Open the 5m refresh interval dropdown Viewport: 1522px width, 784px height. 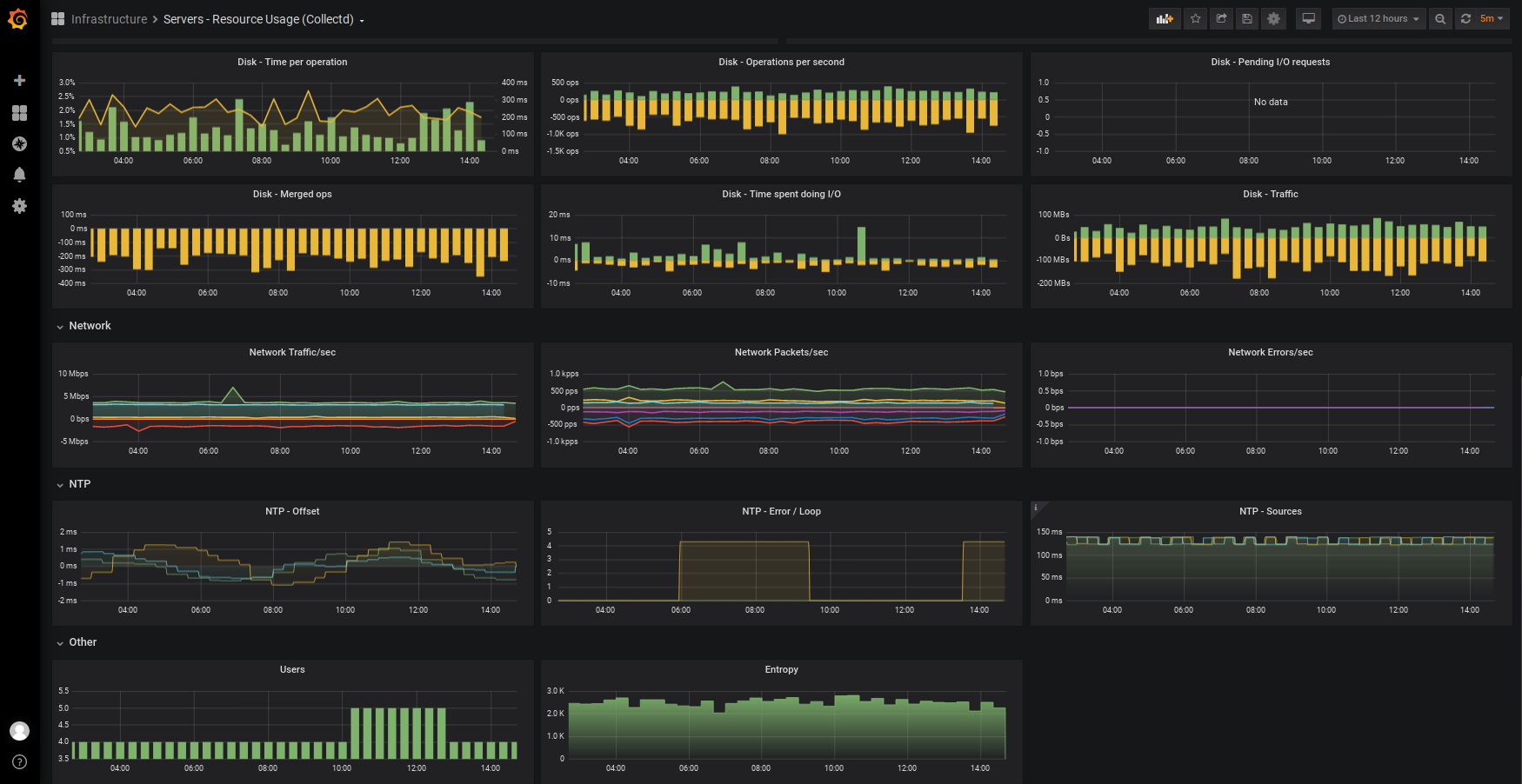(x=1492, y=19)
